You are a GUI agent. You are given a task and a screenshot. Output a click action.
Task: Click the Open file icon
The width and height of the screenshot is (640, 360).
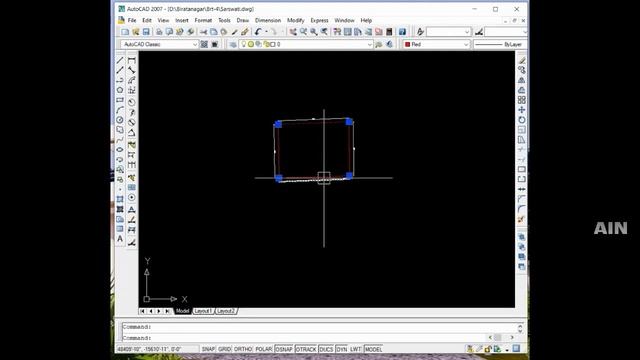coord(136,32)
